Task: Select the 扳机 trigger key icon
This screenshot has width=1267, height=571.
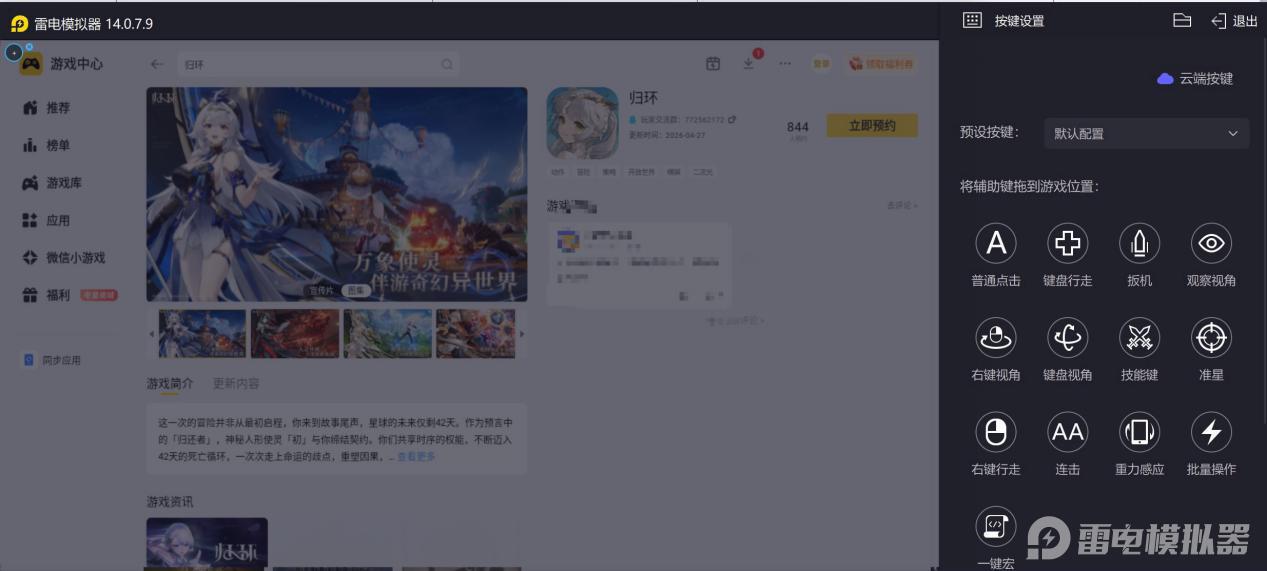Action: coord(1139,243)
